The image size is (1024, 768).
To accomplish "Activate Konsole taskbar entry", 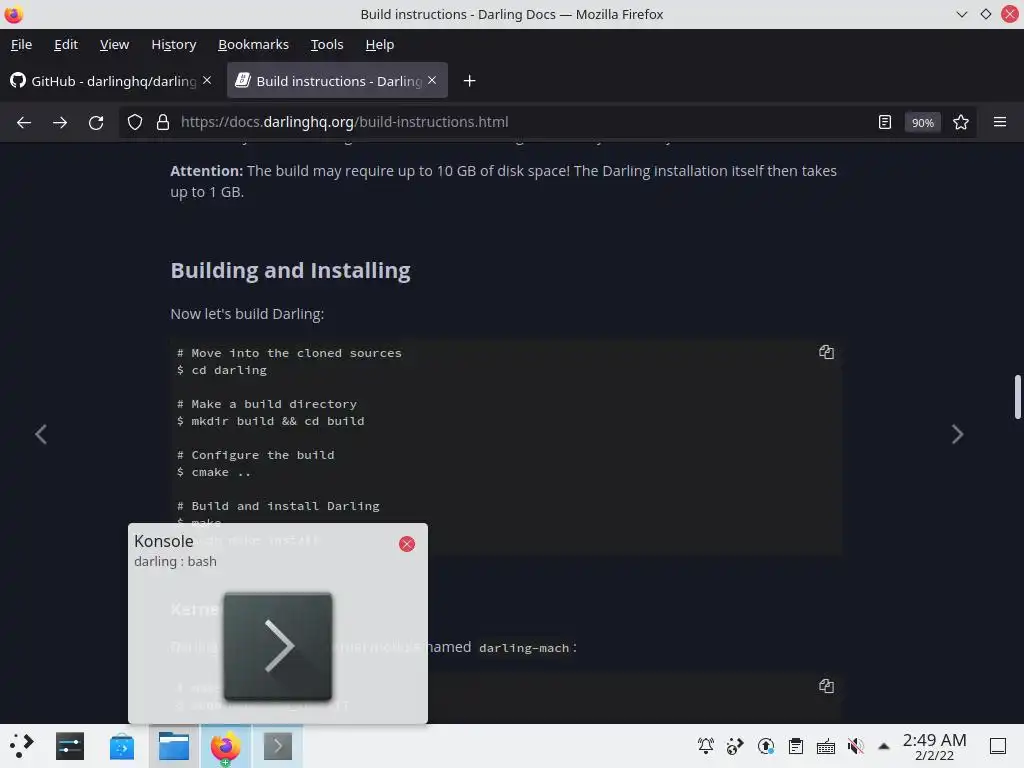I will 278,746.
